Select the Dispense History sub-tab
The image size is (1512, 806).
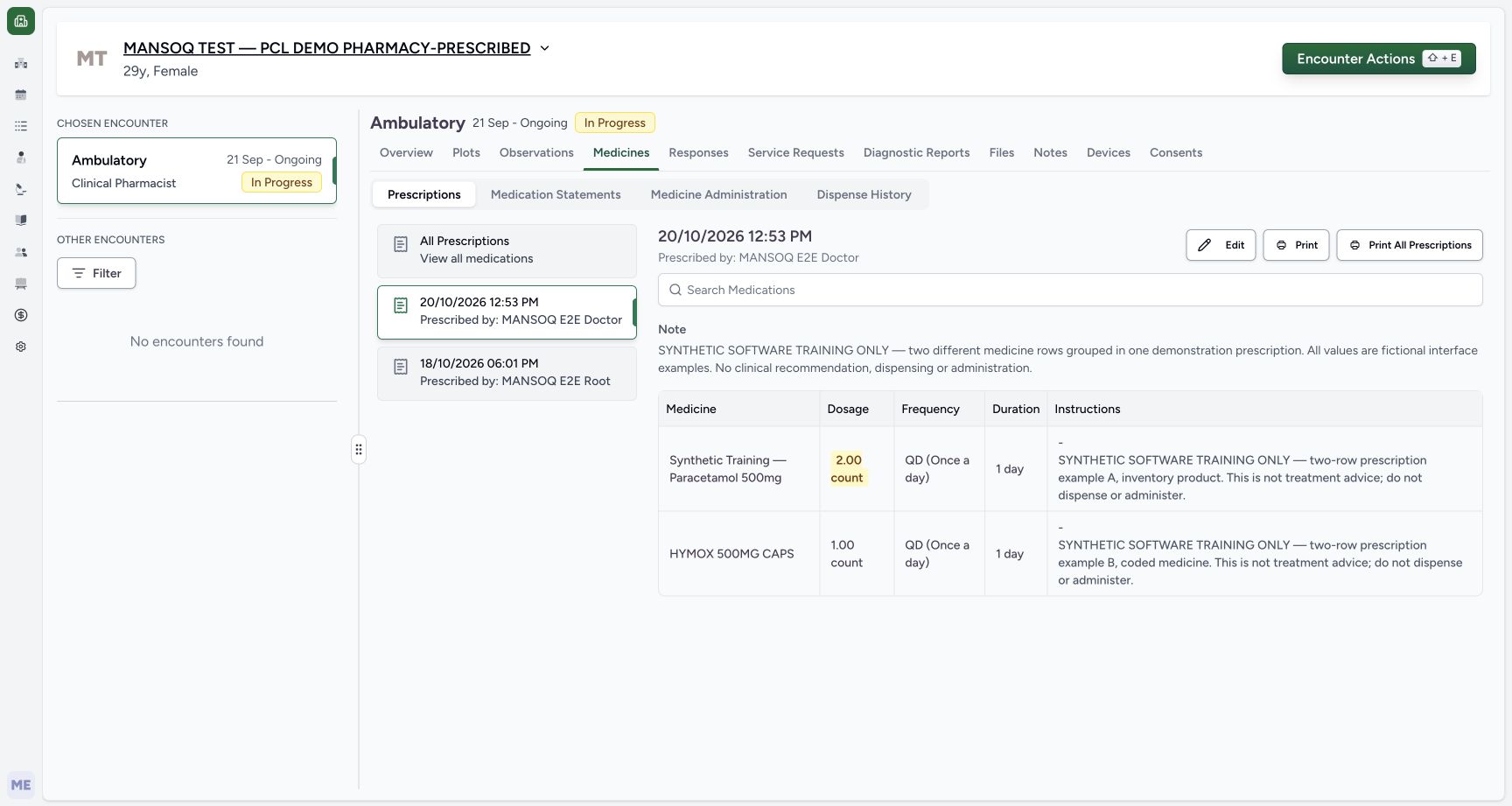click(x=864, y=194)
